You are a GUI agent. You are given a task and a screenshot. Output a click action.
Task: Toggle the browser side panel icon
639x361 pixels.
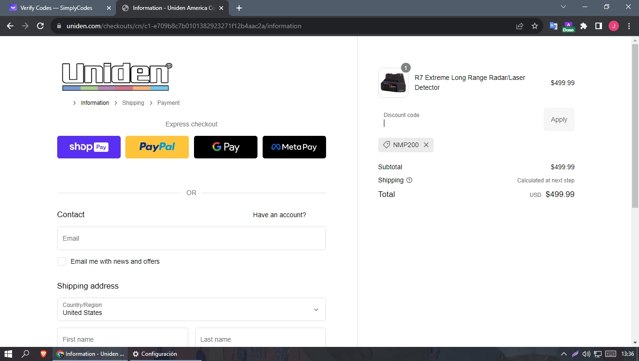[598, 26]
